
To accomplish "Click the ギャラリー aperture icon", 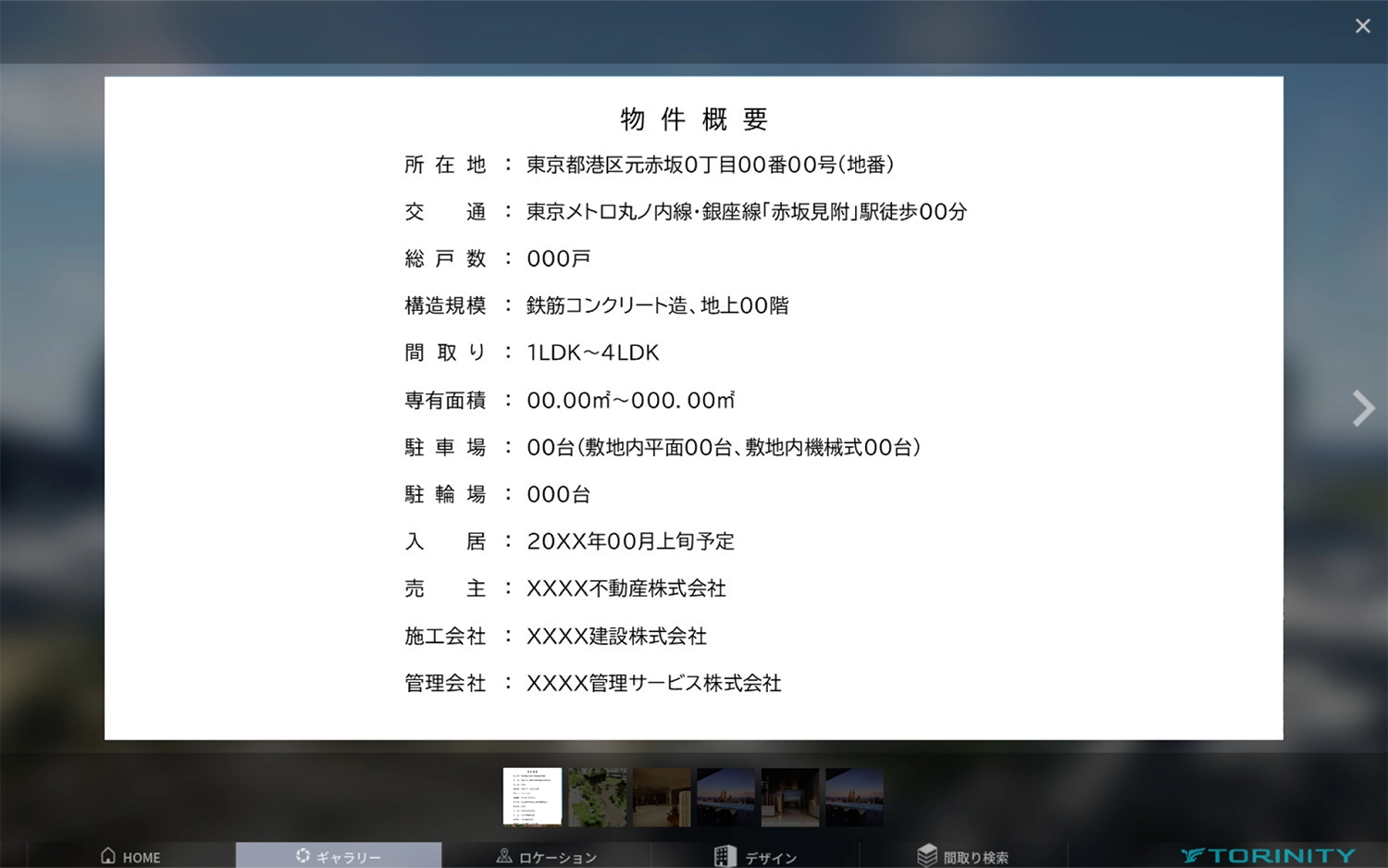I will (x=303, y=855).
